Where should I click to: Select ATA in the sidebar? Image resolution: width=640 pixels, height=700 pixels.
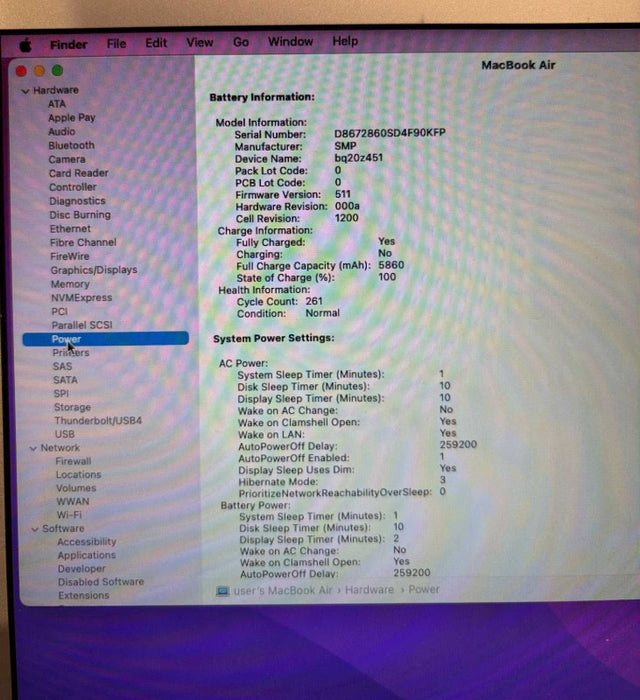57,104
